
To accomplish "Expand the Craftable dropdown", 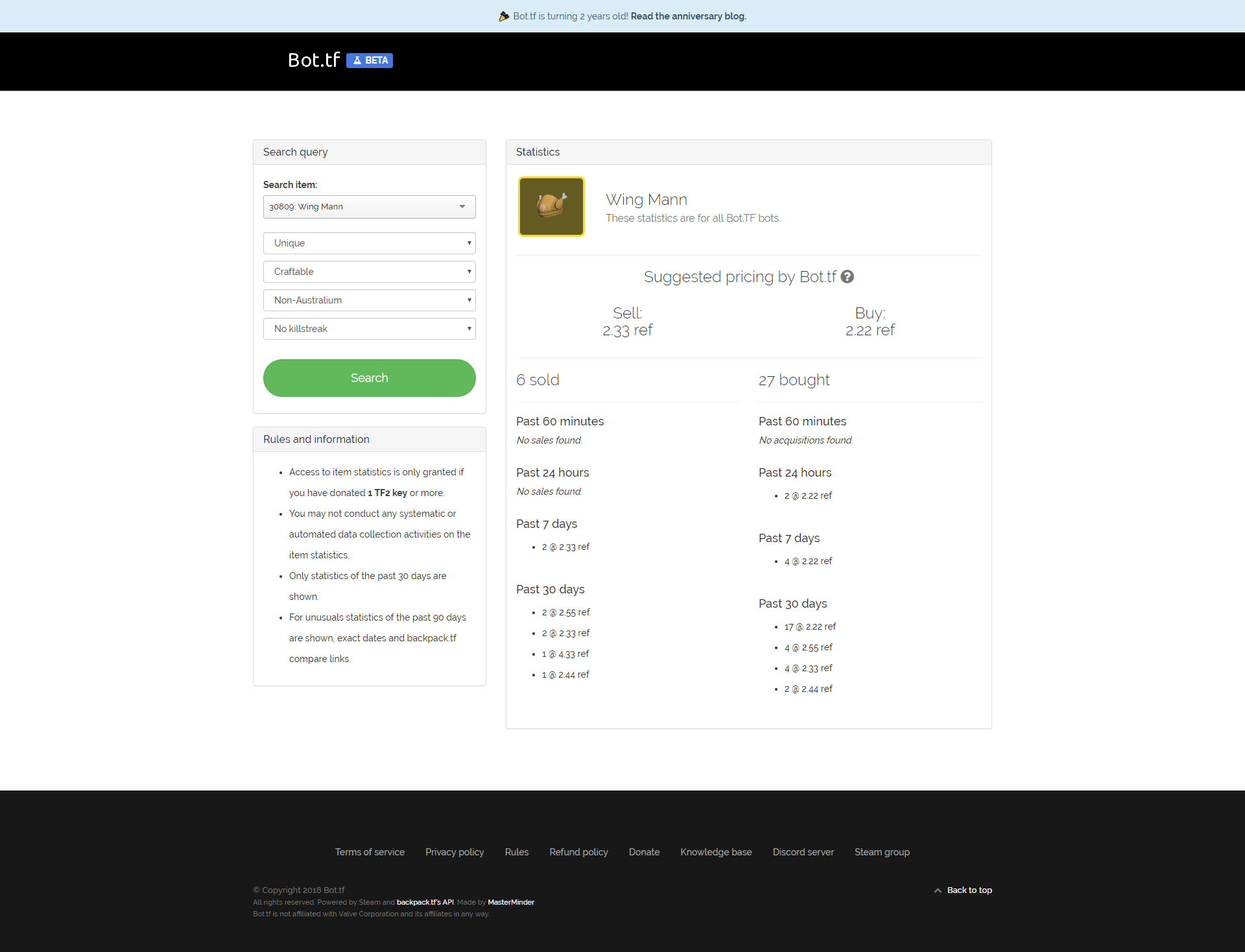I will click(x=369, y=272).
